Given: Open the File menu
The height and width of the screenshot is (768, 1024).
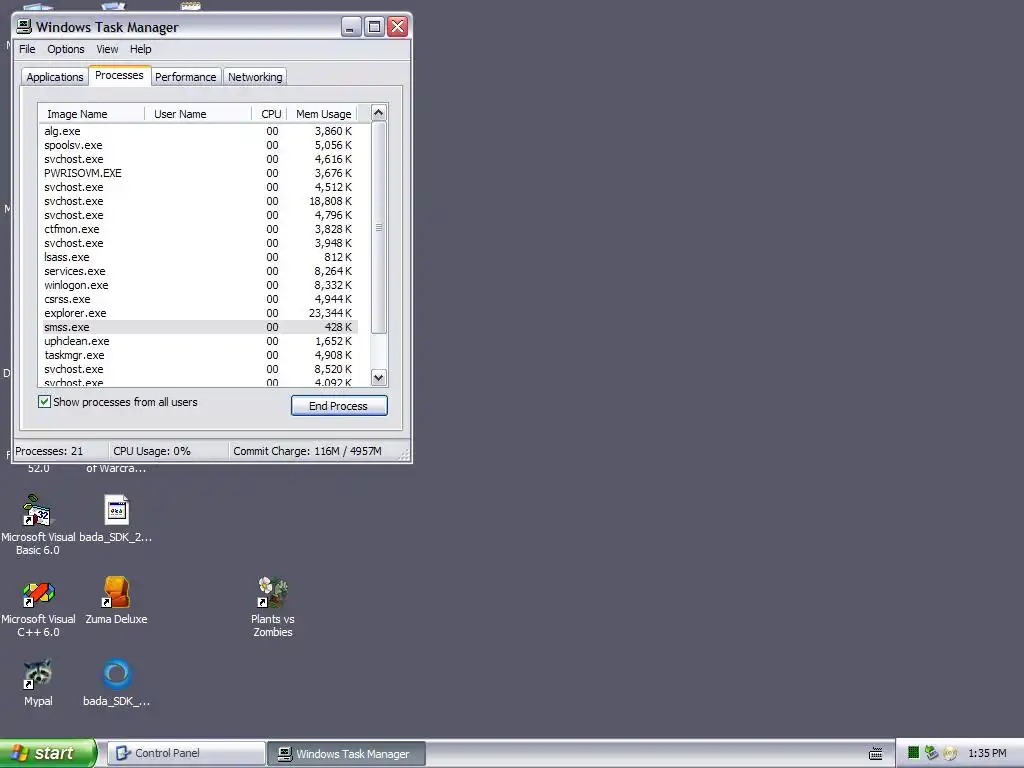Looking at the screenshot, I should point(27,49).
